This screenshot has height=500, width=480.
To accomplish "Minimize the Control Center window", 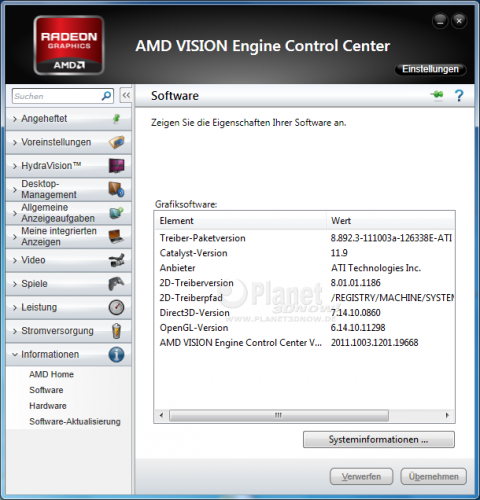I will (x=440, y=21).
